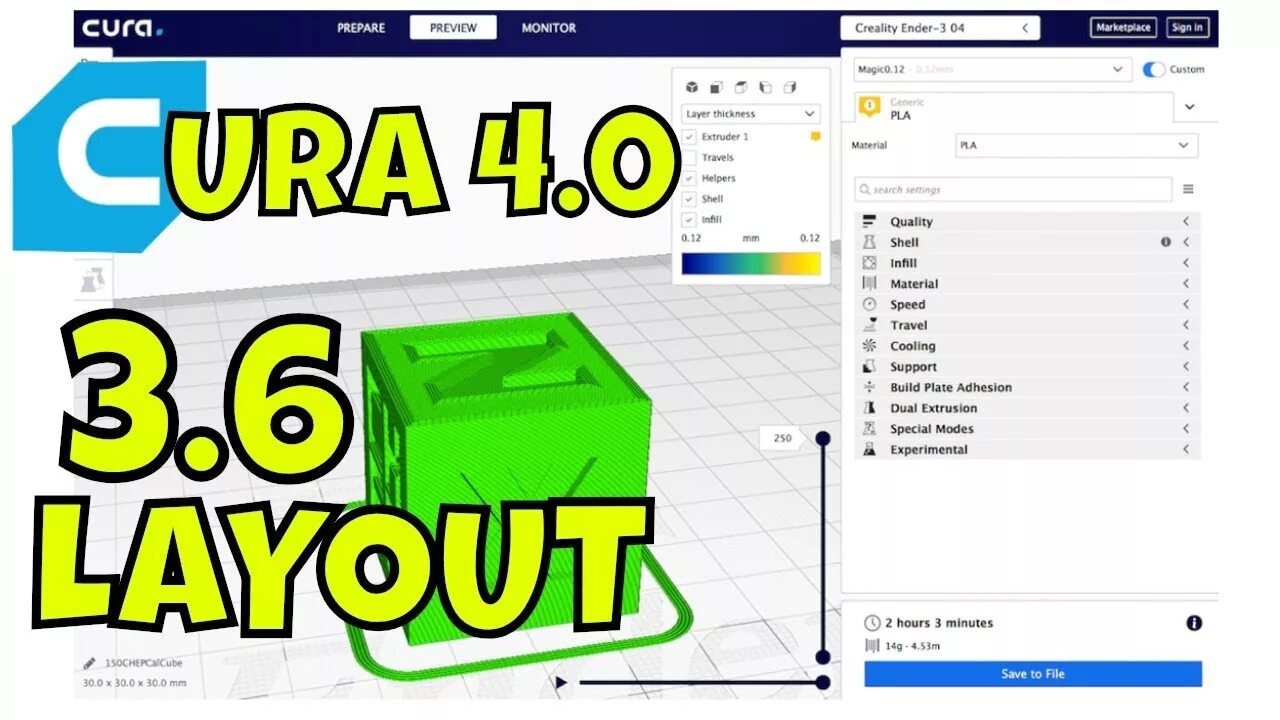The height and width of the screenshot is (720, 1280).
Task: Uncheck the Helpers checkbox
Action: 690,178
